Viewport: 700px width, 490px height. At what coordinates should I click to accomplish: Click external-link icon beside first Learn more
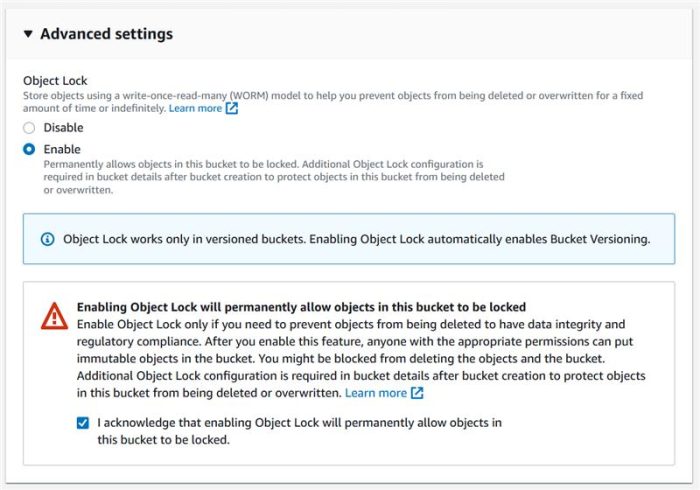232,108
